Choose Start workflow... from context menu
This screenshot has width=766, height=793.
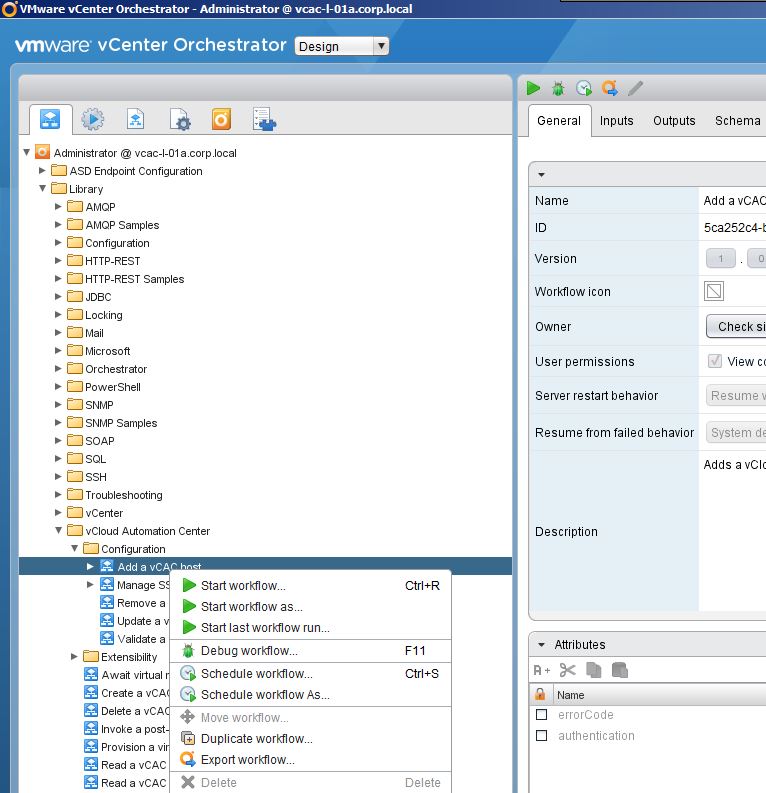[310, 585]
